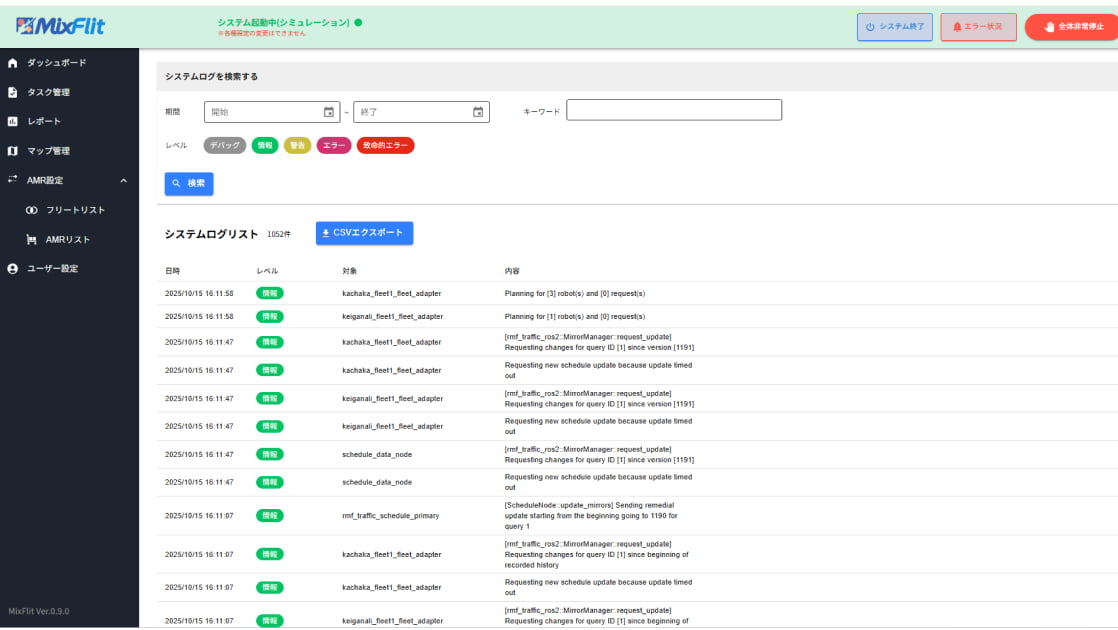Click the Map Management (マップ管理) map icon

coord(13,151)
